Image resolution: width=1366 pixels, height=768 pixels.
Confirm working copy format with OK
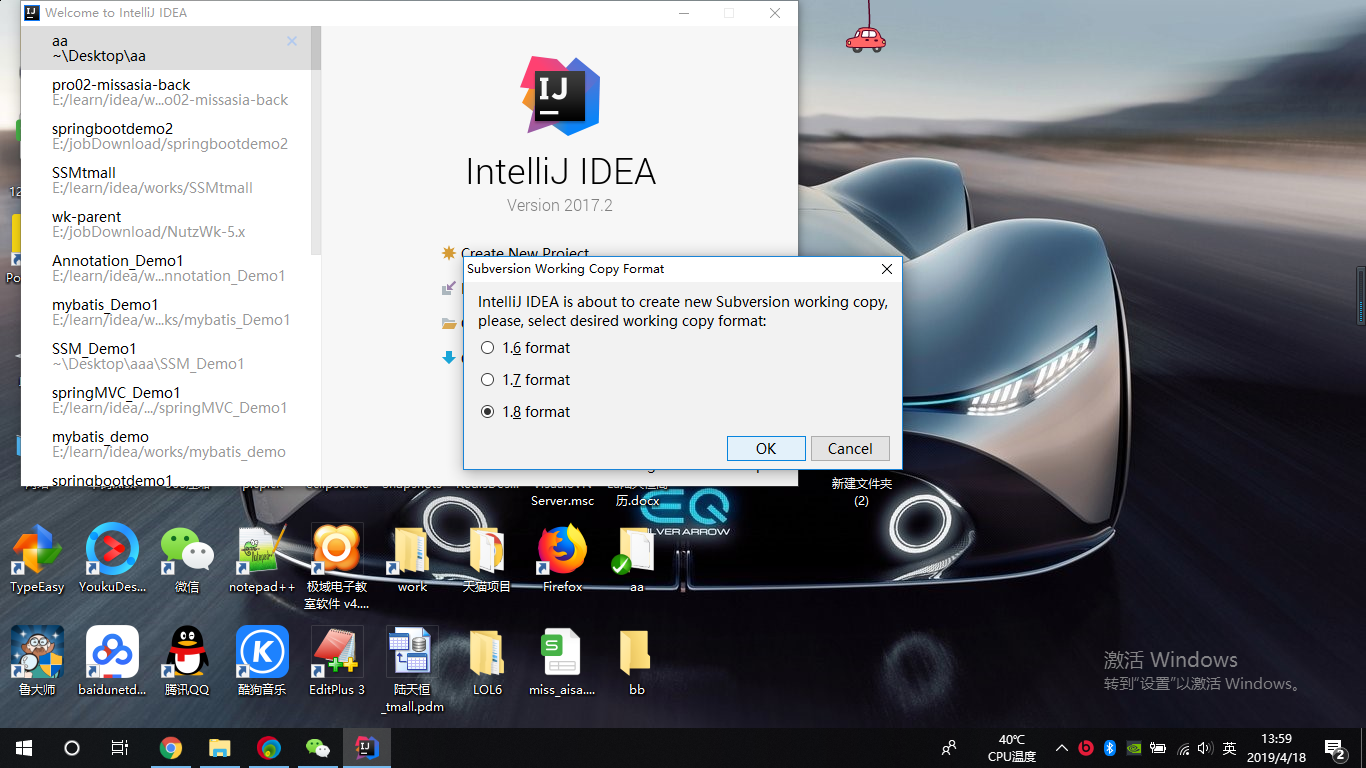tap(766, 448)
